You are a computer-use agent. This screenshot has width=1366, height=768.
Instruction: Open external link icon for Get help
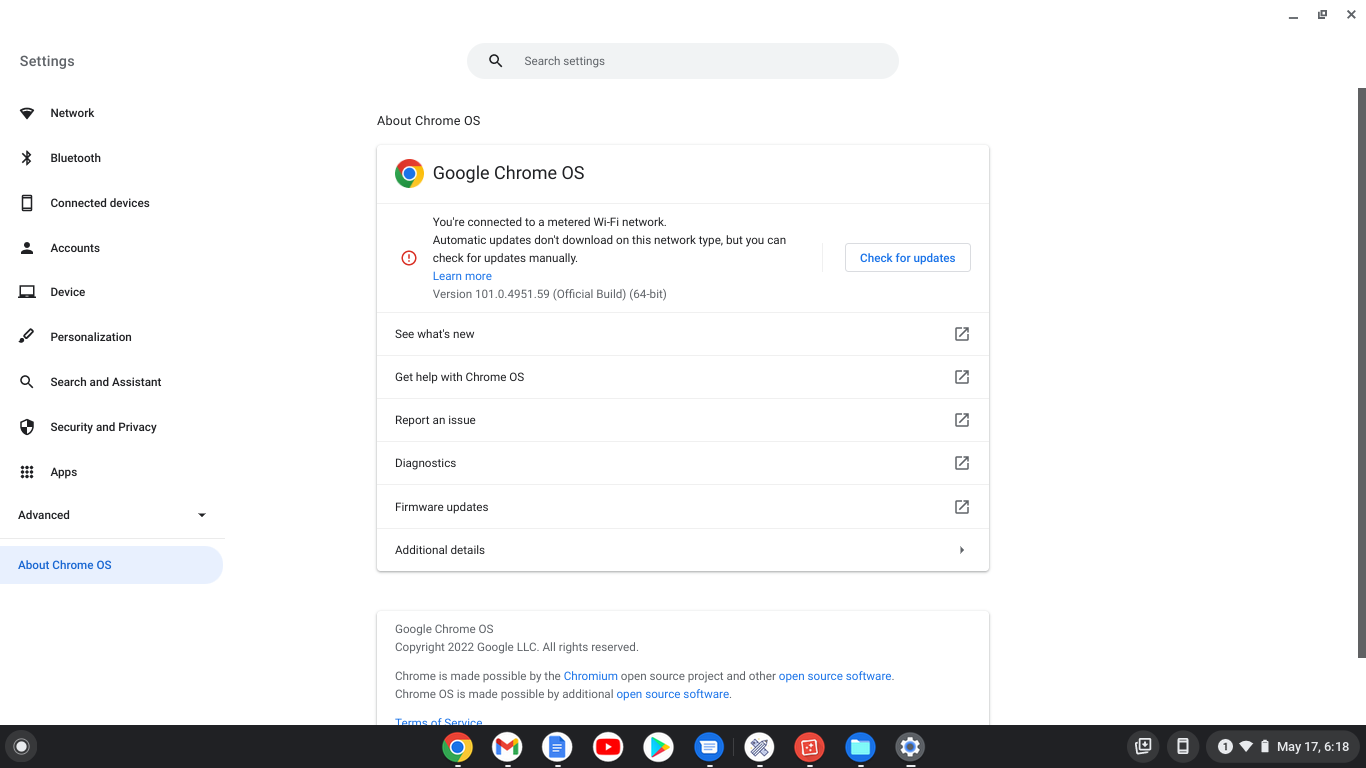962,377
